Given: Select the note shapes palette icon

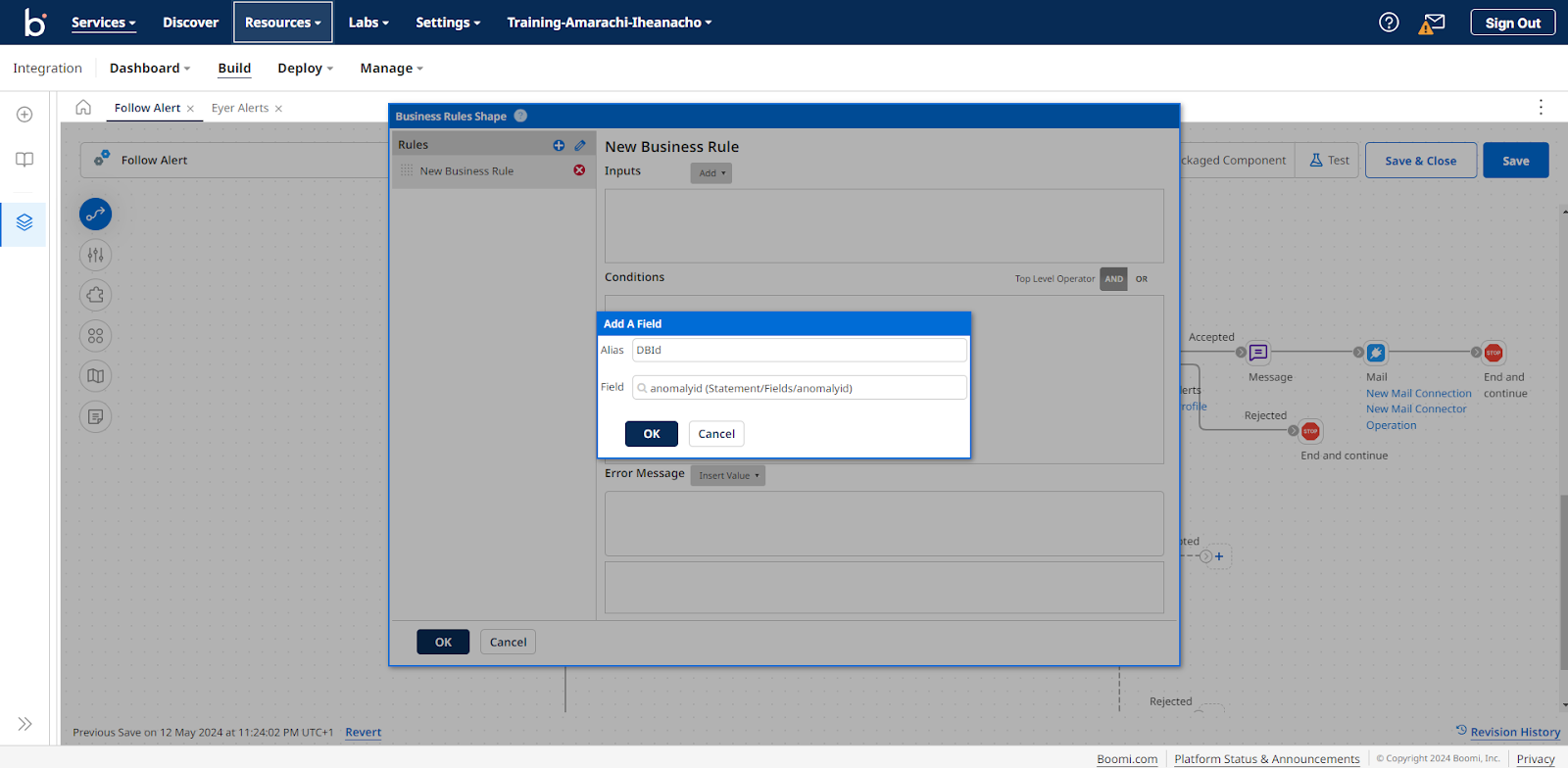Looking at the screenshot, I should click(x=95, y=417).
